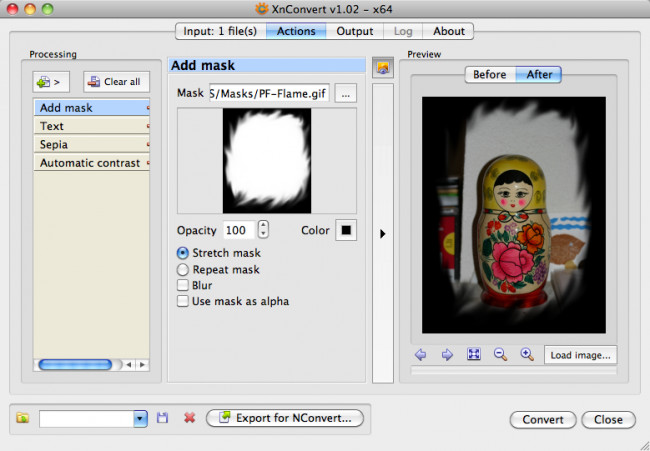Viewport: 650px width, 451px height.
Task: Zoom in the preview image
Action: [x=527, y=354]
